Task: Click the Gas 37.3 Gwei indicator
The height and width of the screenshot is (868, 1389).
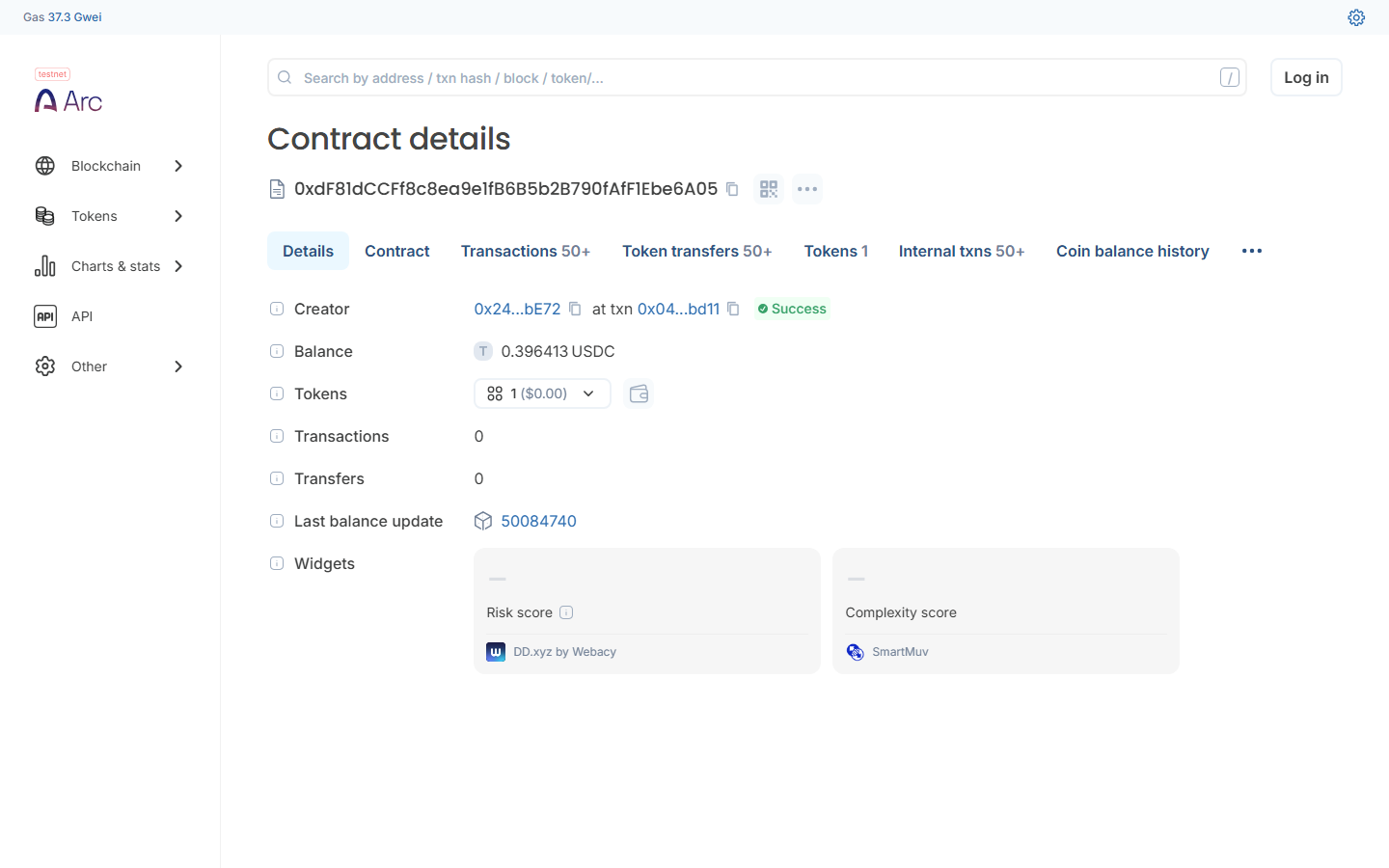Action: click(63, 17)
